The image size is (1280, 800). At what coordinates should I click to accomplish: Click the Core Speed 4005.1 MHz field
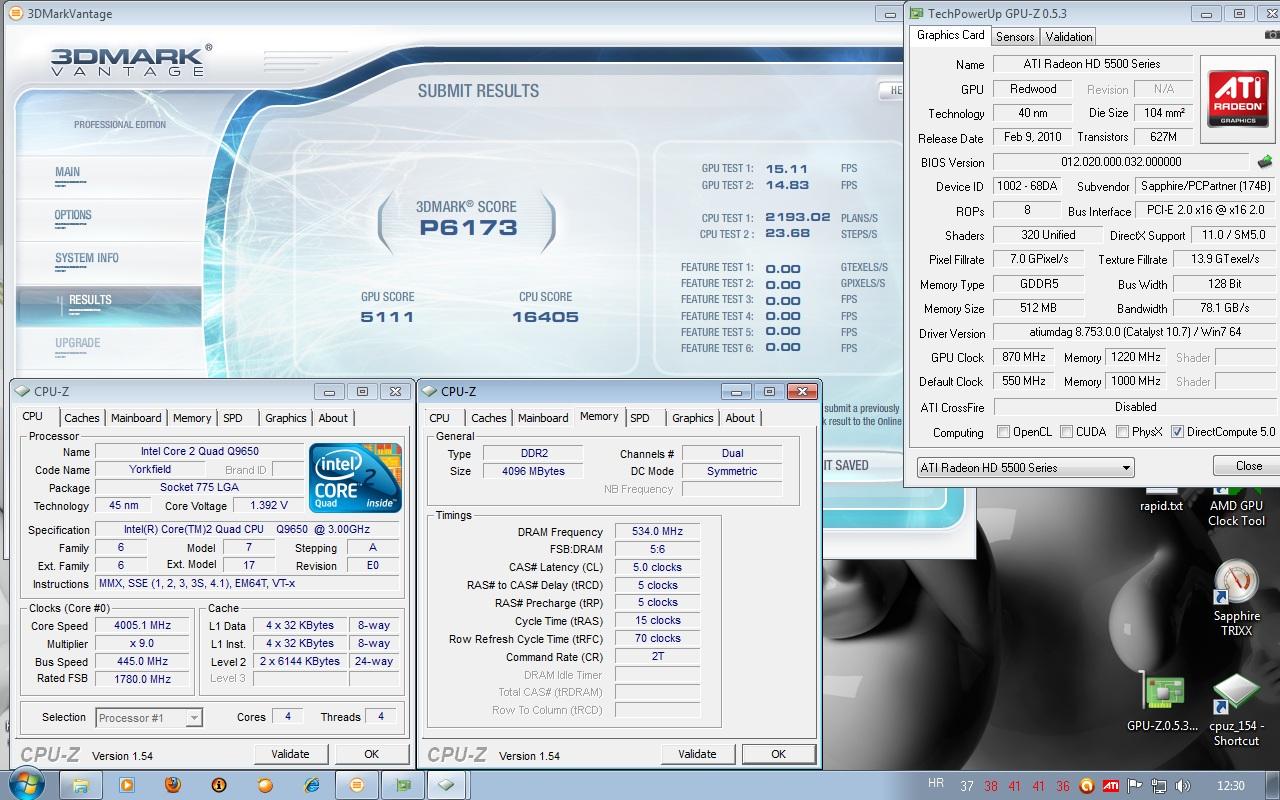142,626
